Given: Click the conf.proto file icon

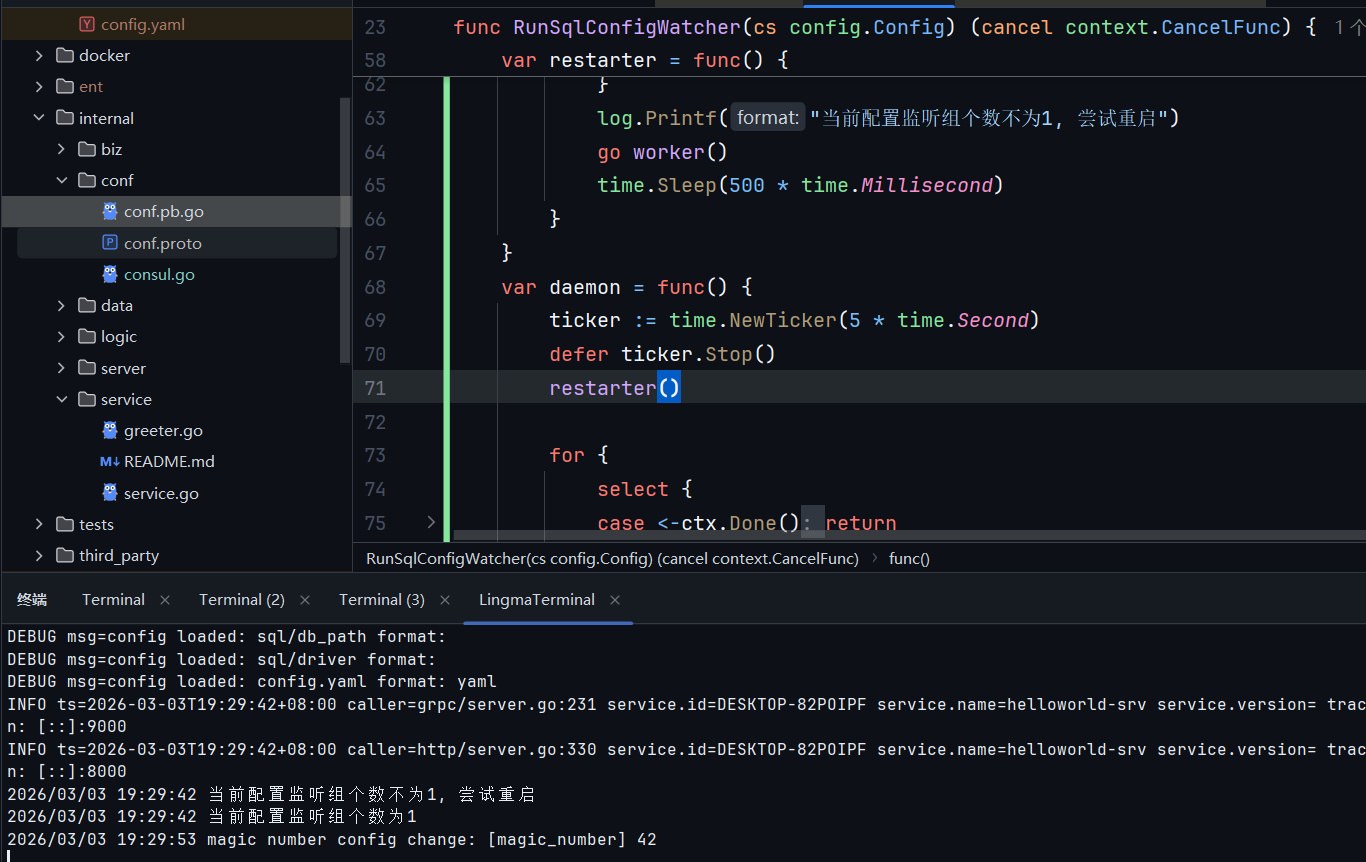Looking at the screenshot, I should click(x=110, y=243).
